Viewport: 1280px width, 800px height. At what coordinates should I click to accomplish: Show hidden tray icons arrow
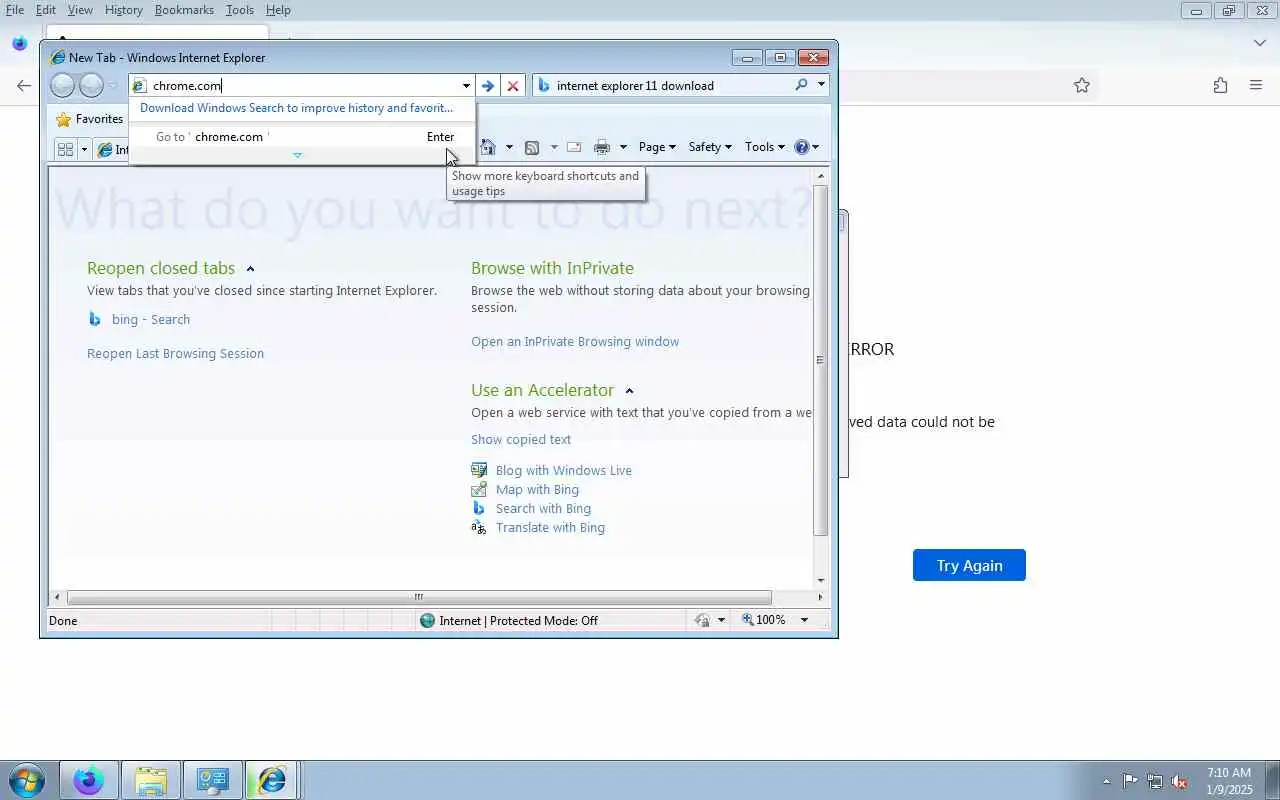1106,781
